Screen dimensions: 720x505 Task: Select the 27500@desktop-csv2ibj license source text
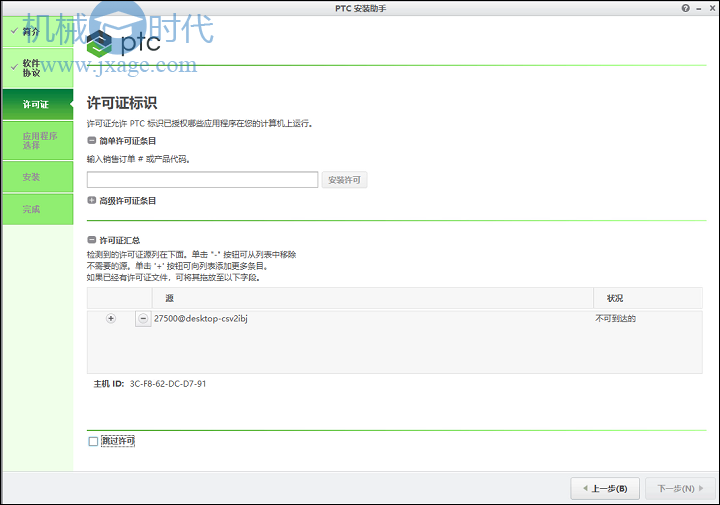click(201, 319)
